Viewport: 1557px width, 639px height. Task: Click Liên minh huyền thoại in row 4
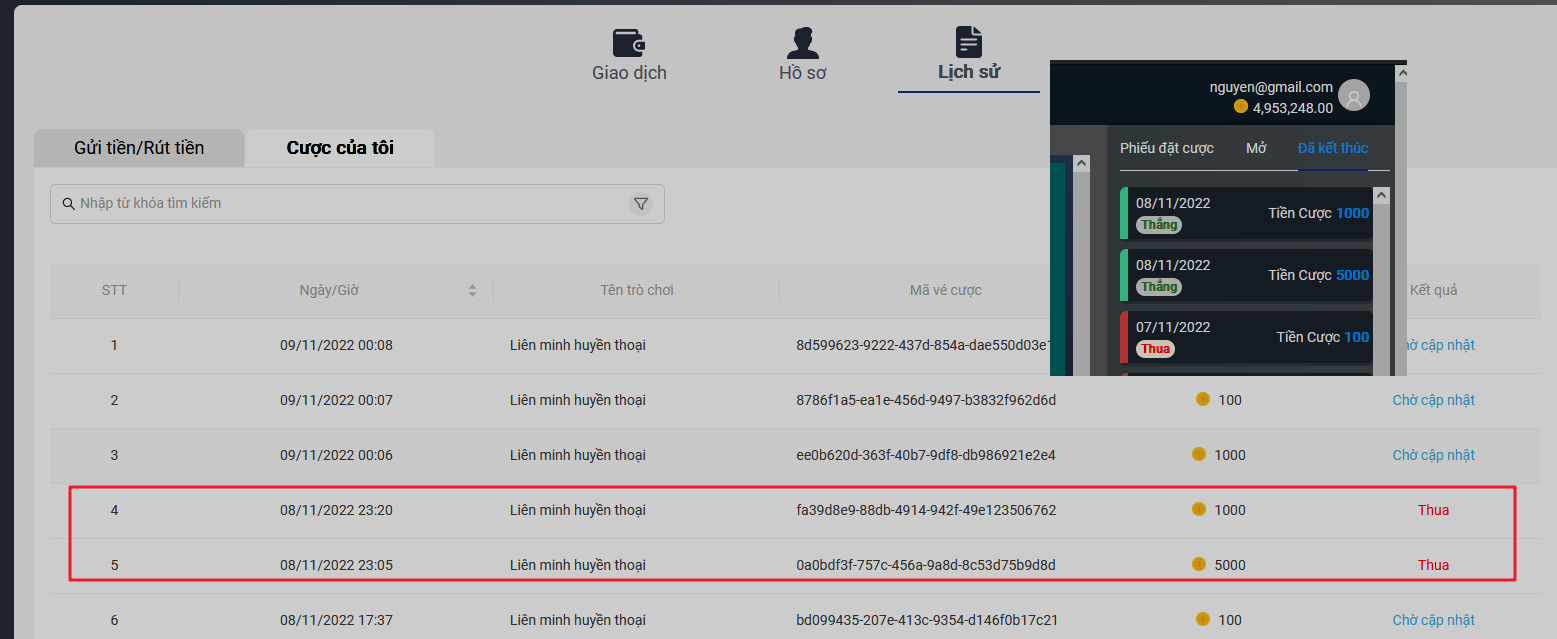point(578,510)
